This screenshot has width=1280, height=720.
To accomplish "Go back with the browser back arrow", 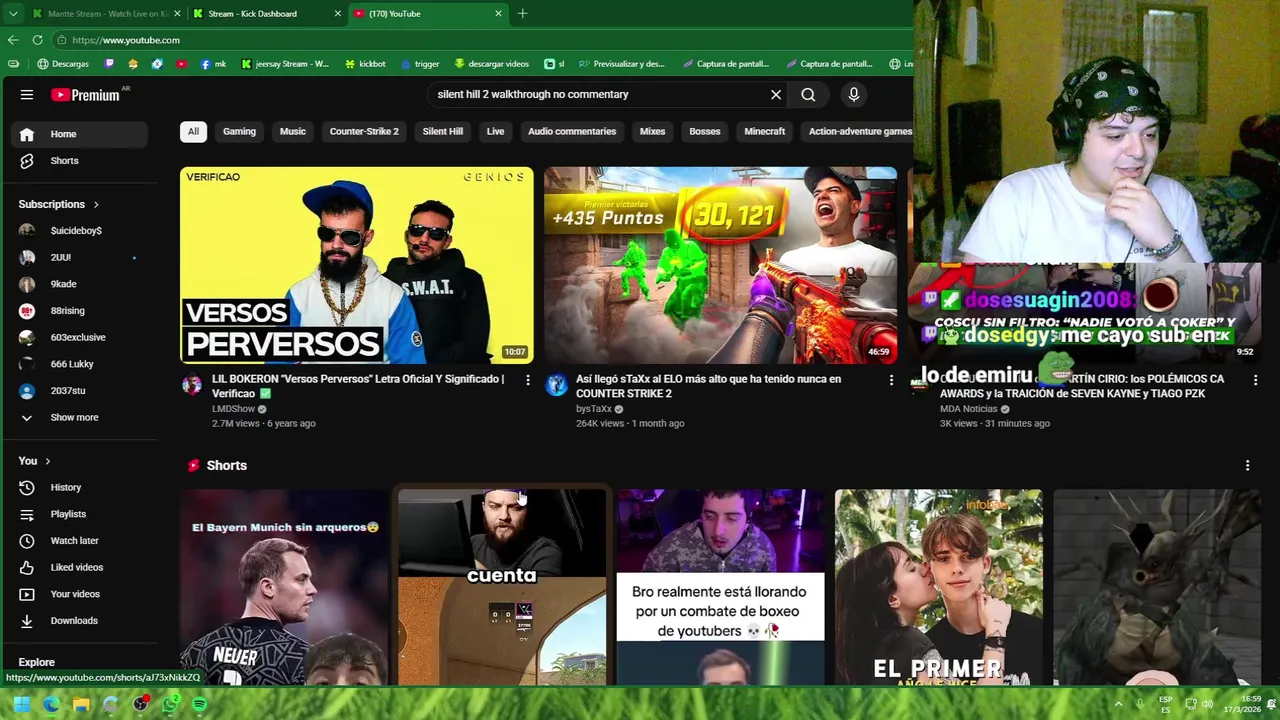I will tap(13, 40).
